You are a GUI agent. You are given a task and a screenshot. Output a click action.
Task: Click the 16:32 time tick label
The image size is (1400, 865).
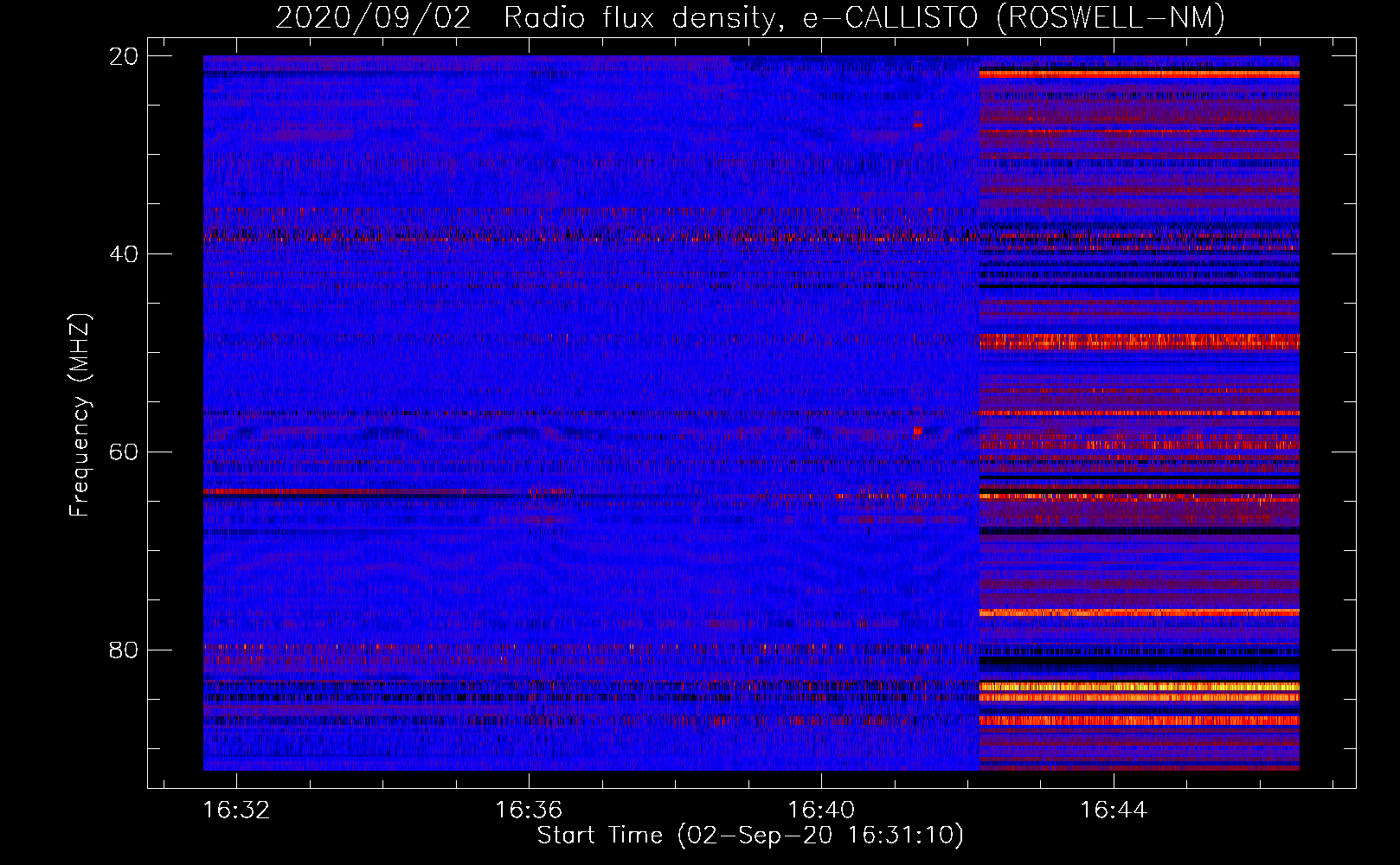click(x=236, y=811)
